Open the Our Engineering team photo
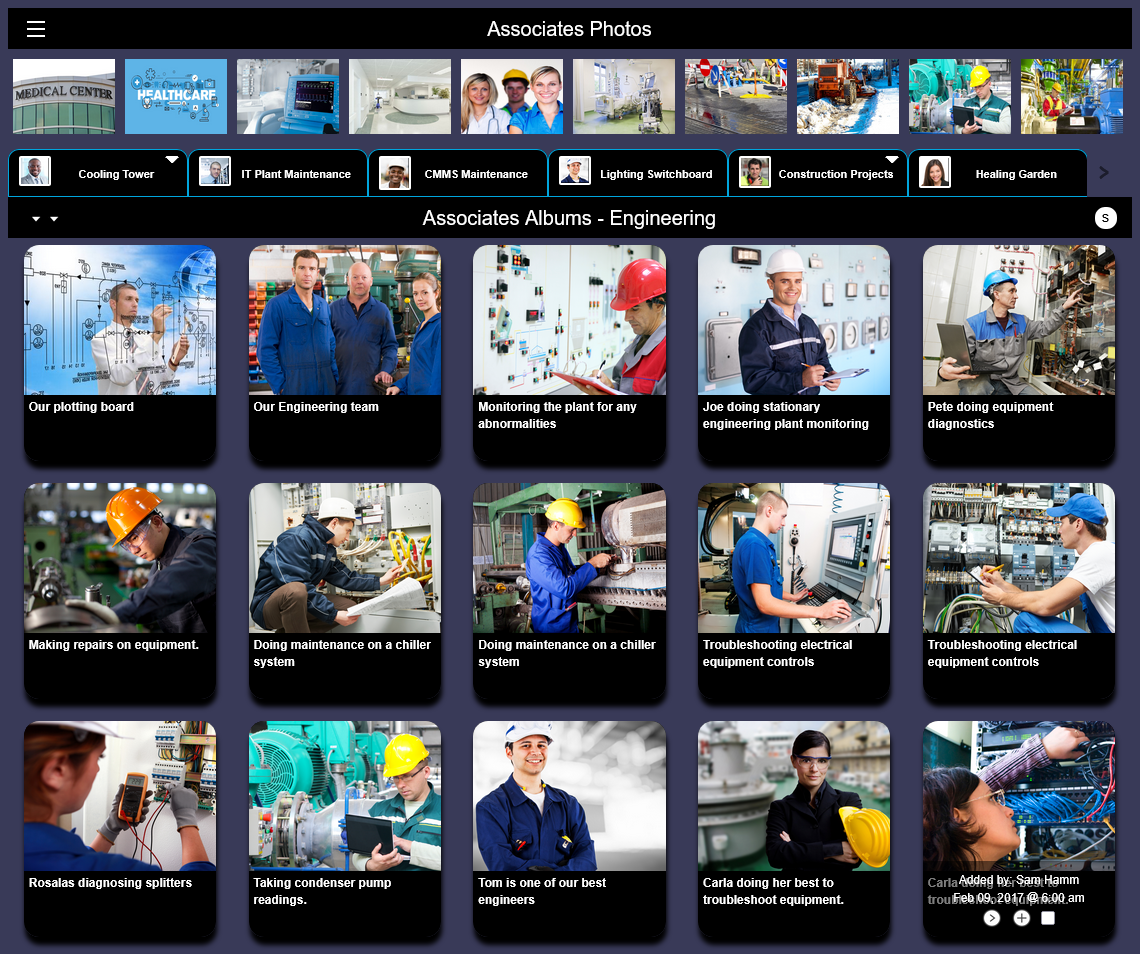Viewport: 1140px width, 954px height. [345, 320]
